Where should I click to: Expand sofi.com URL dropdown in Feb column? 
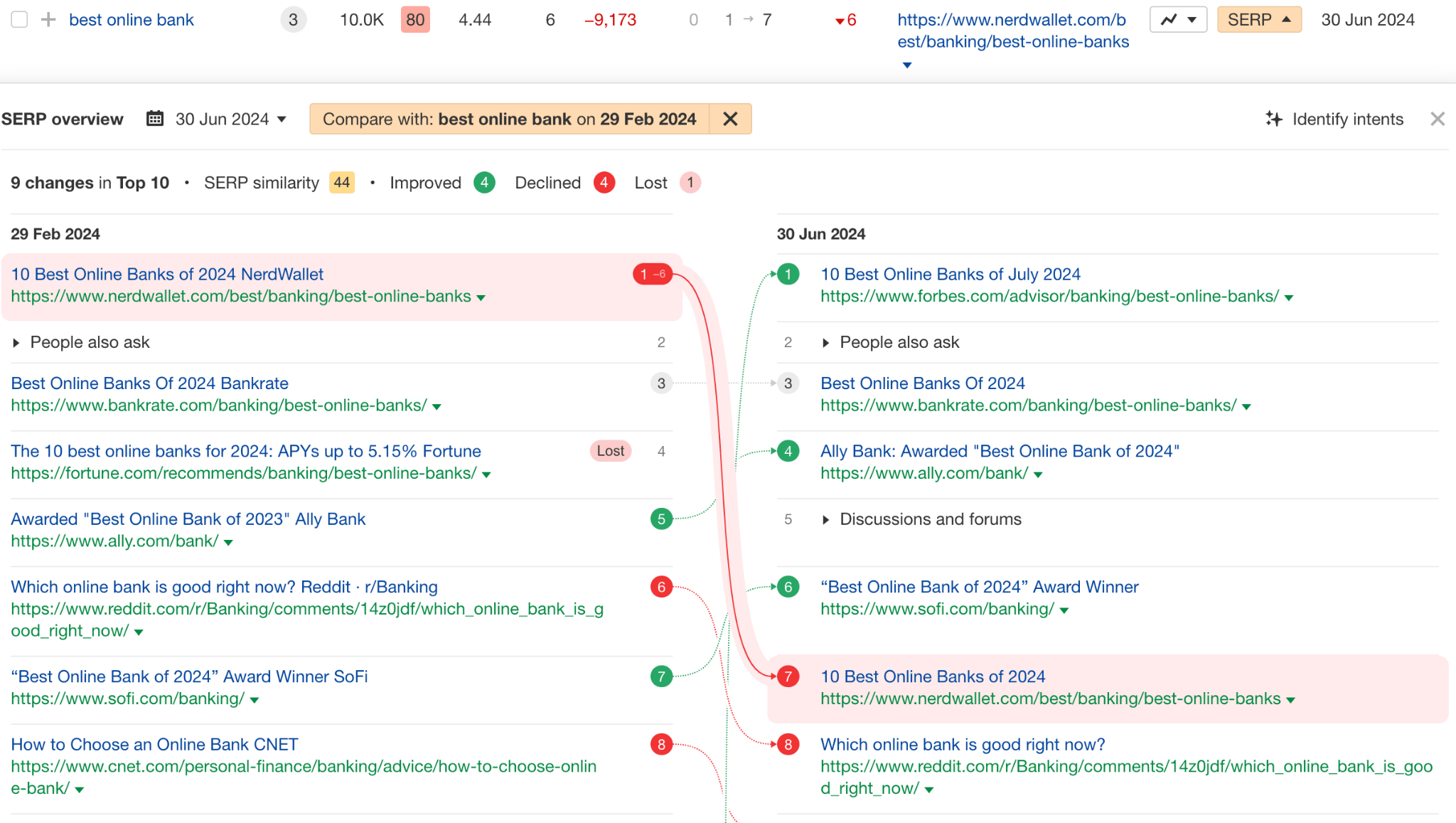click(x=255, y=700)
